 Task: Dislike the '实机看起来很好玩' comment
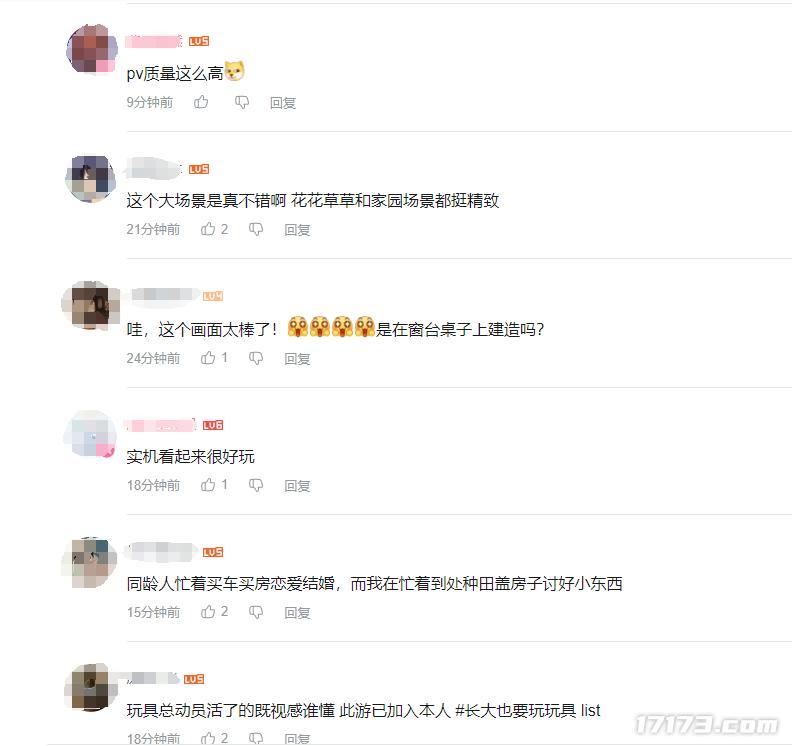click(x=256, y=485)
